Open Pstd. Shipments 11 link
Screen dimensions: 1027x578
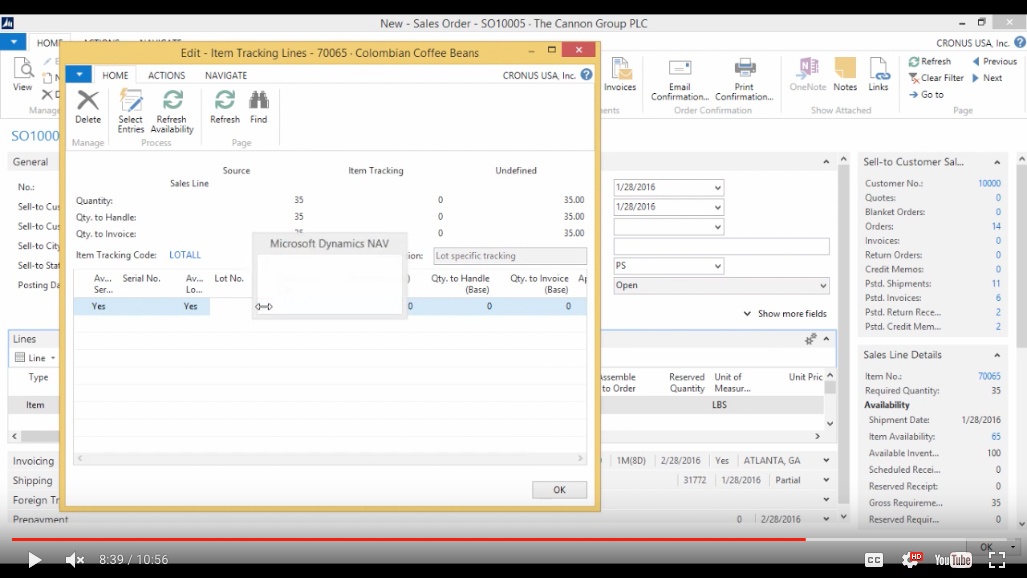[996, 284]
